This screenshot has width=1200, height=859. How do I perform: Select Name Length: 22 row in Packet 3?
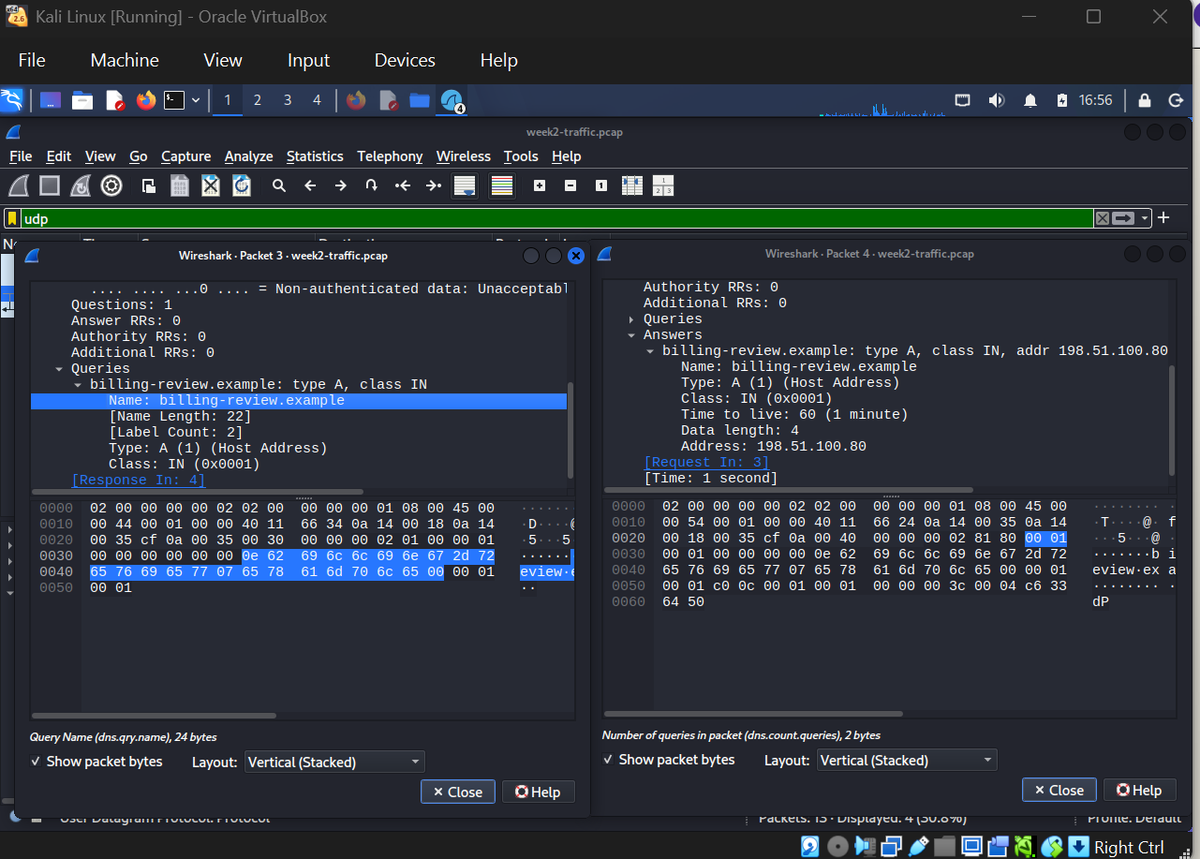299,417
